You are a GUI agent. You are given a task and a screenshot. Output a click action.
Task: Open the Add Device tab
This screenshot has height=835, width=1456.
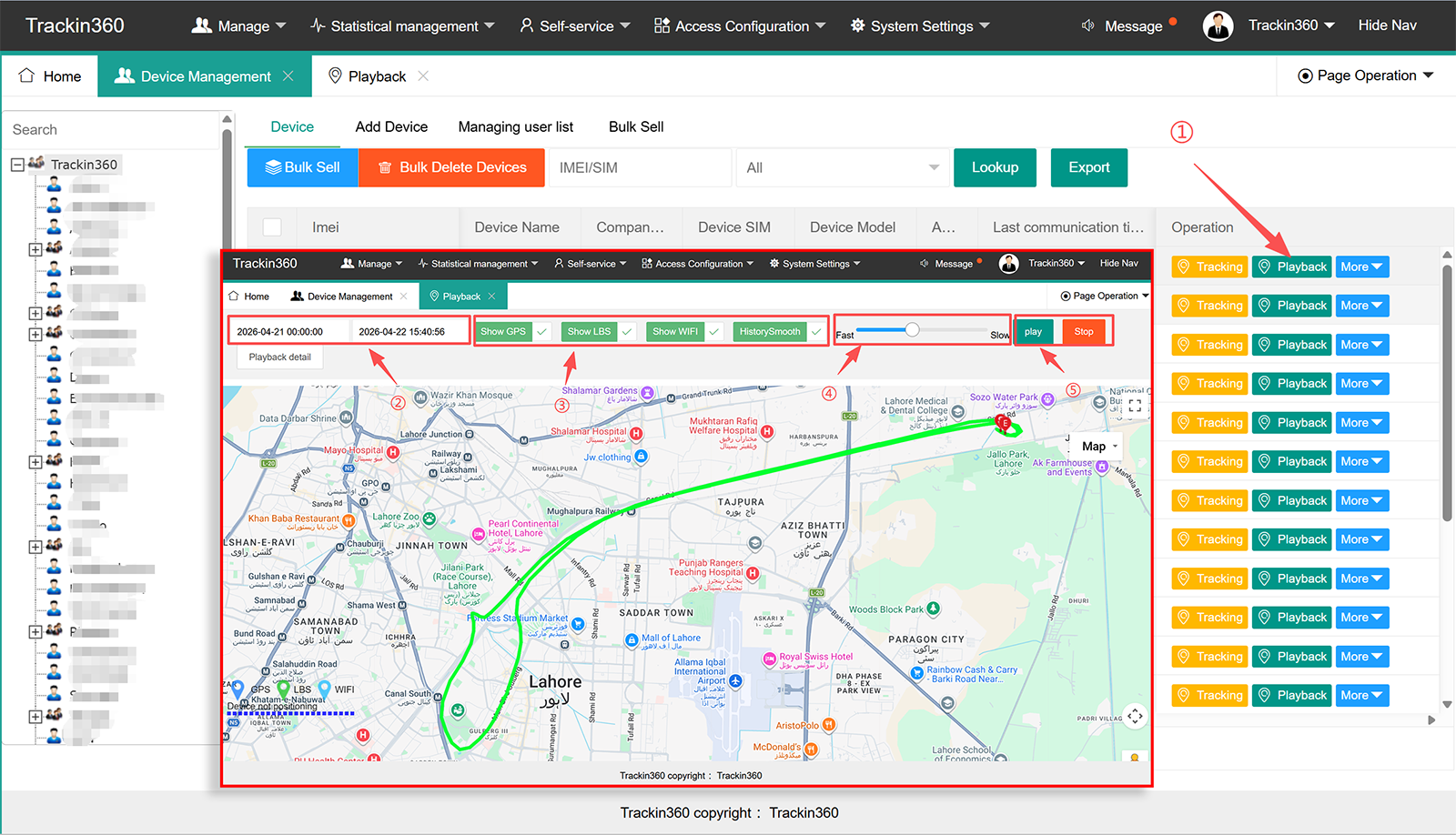[391, 126]
